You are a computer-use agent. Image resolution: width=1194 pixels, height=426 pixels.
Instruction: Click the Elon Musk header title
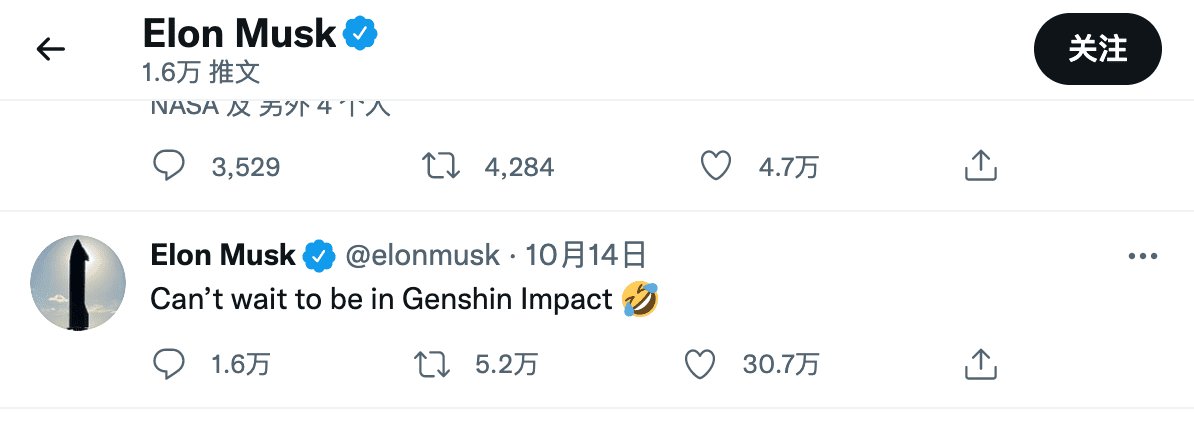239,35
